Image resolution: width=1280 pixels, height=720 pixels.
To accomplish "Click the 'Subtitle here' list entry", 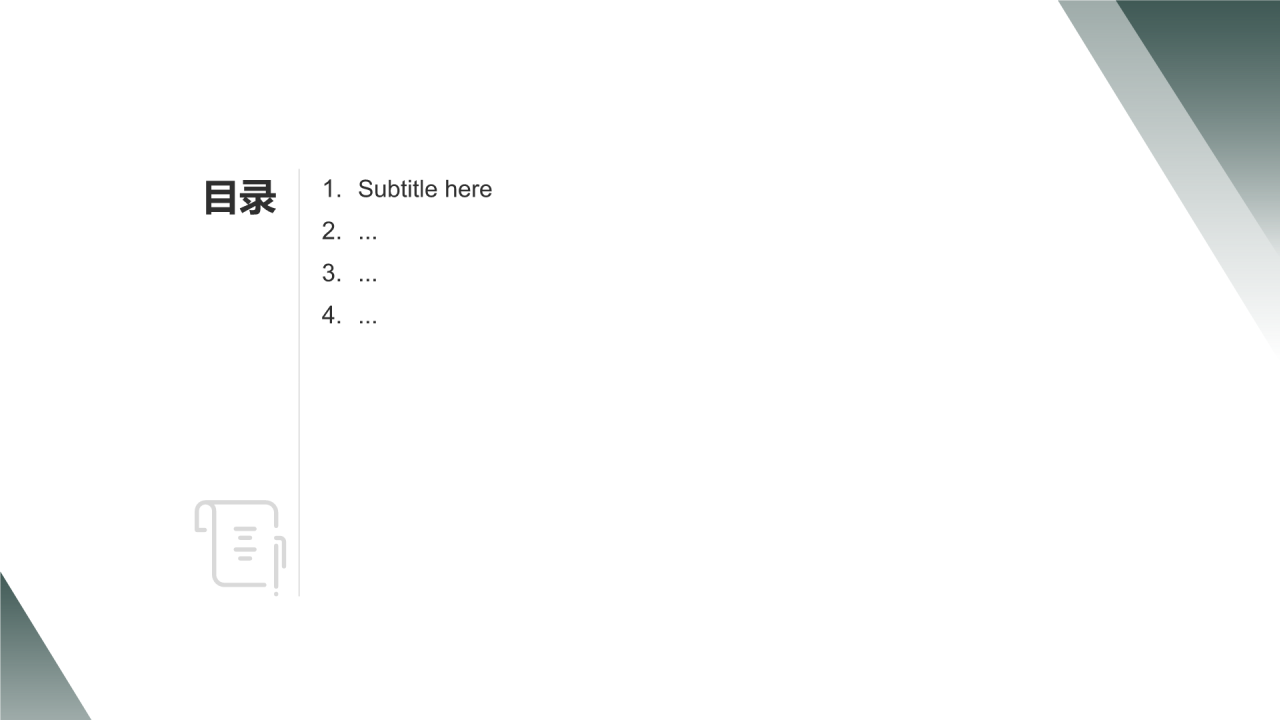I will pyautogui.click(x=424, y=189).
